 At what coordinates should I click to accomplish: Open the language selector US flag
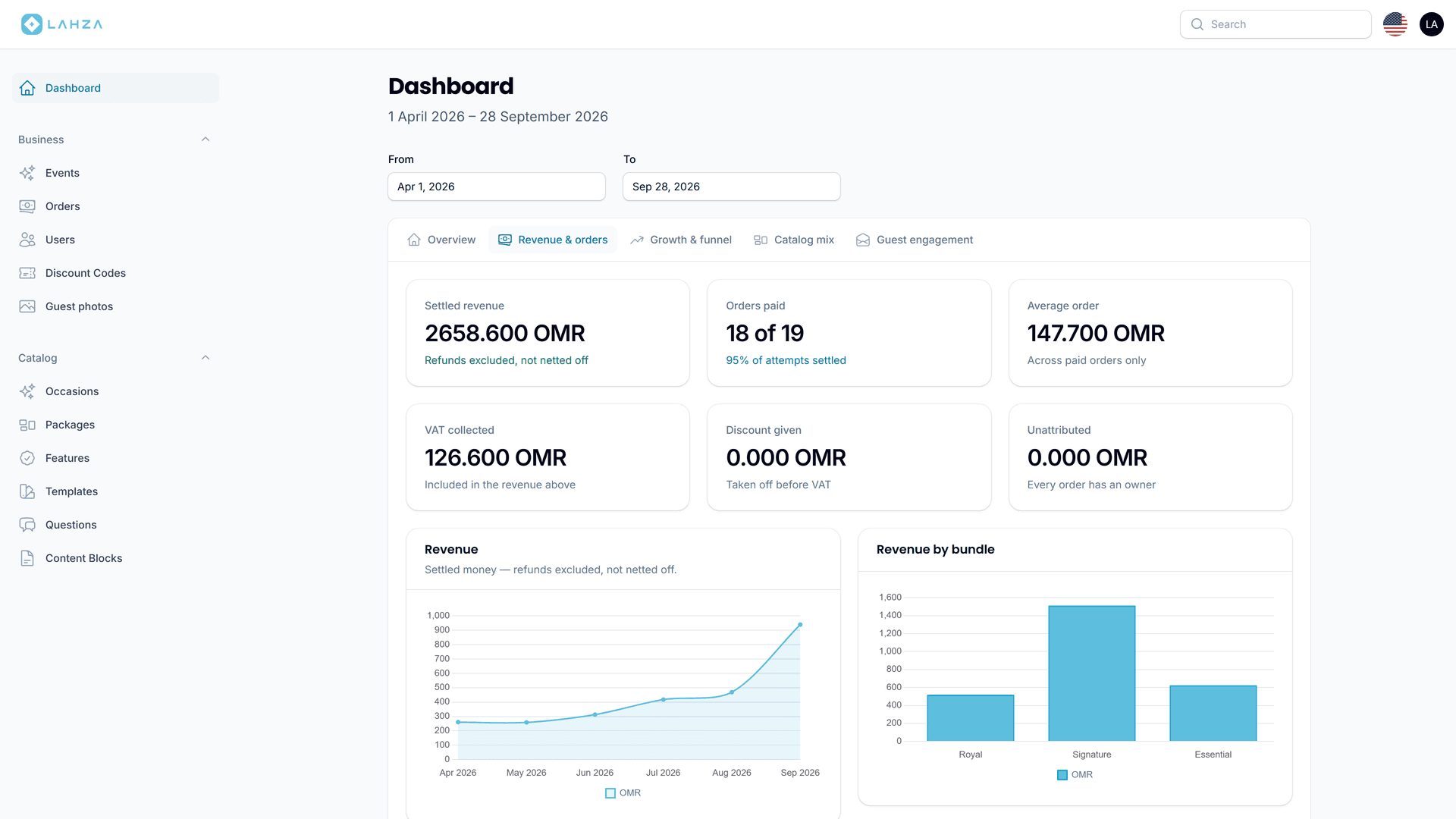(1395, 24)
